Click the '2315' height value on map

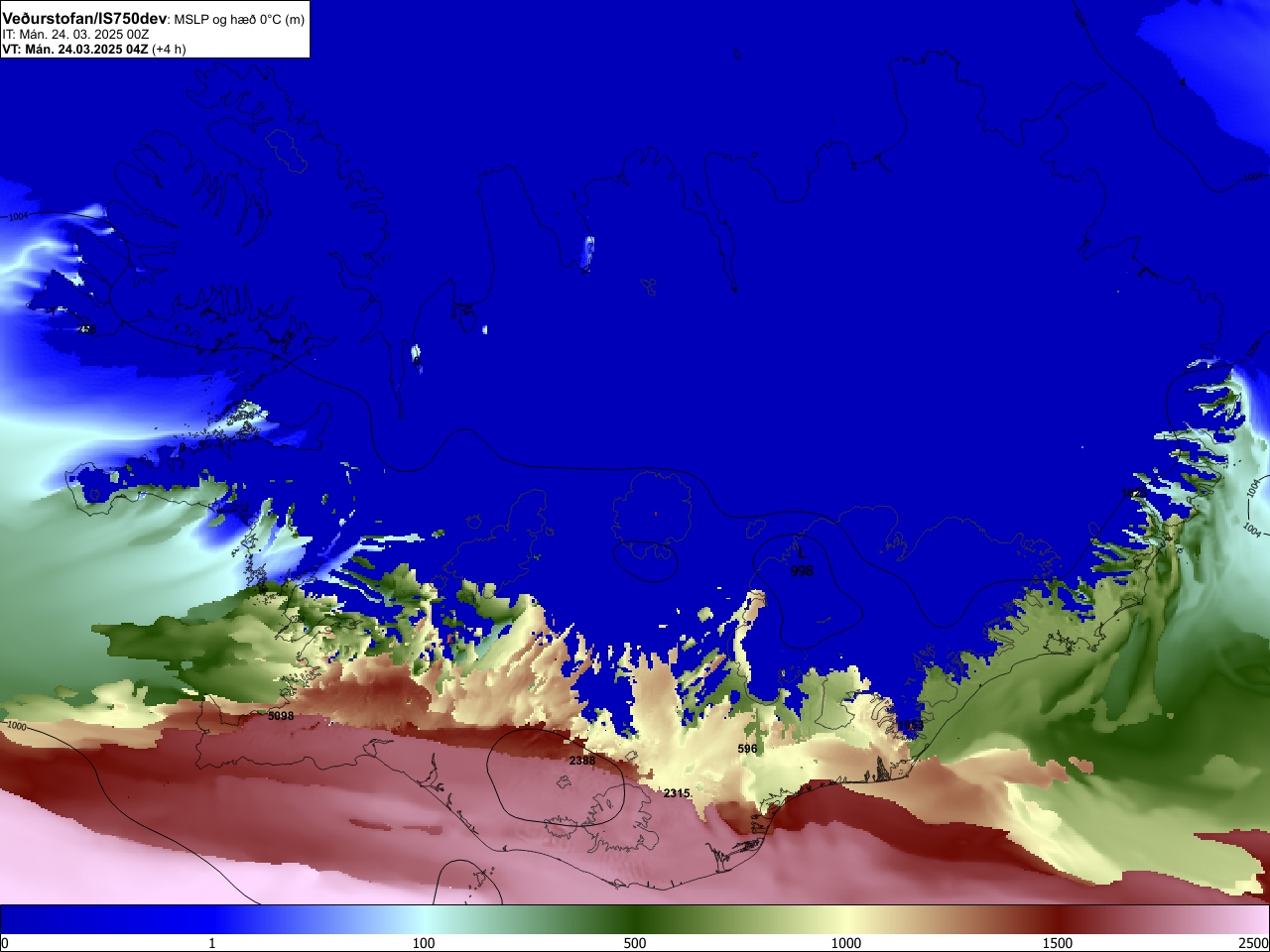tap(677, 793)
